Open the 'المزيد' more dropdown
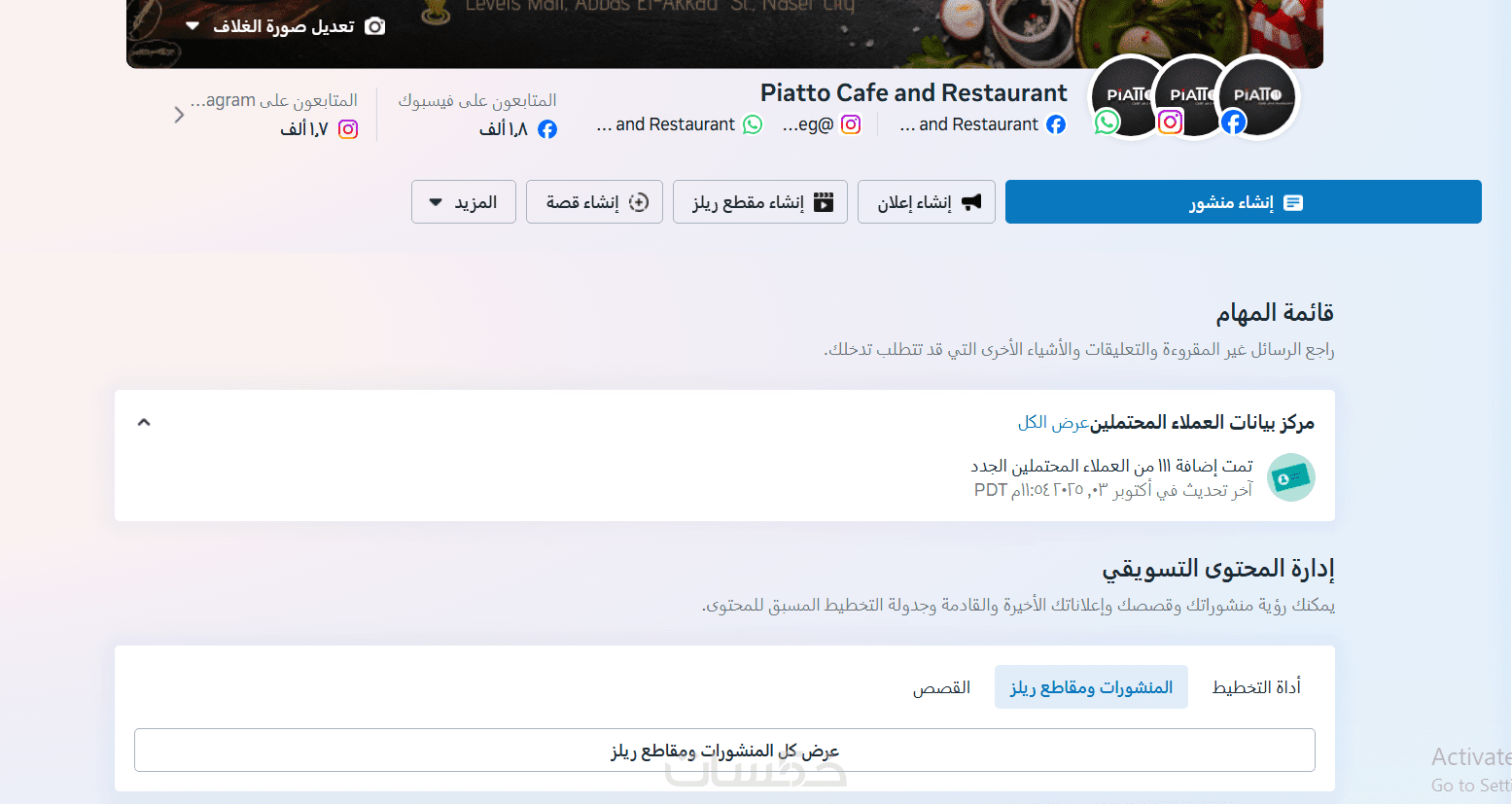The width and height of the screenshot is (1512, 804). [x=464, y=202]
